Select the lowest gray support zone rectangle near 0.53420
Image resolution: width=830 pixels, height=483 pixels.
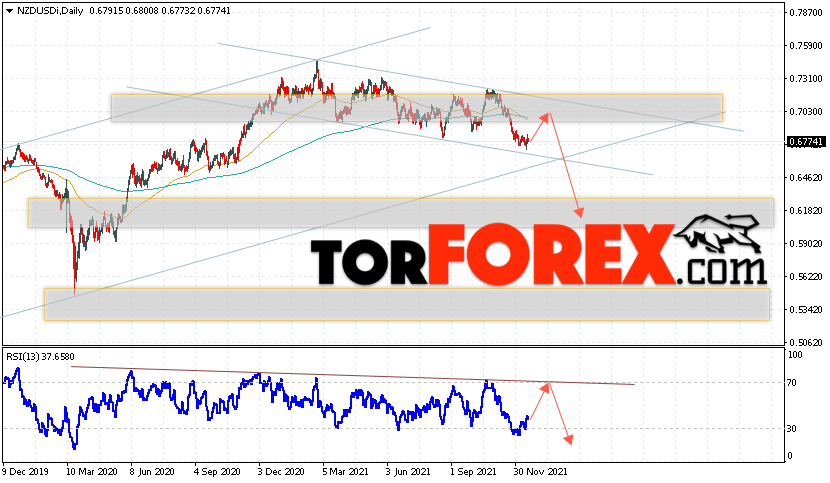point(407,304)
